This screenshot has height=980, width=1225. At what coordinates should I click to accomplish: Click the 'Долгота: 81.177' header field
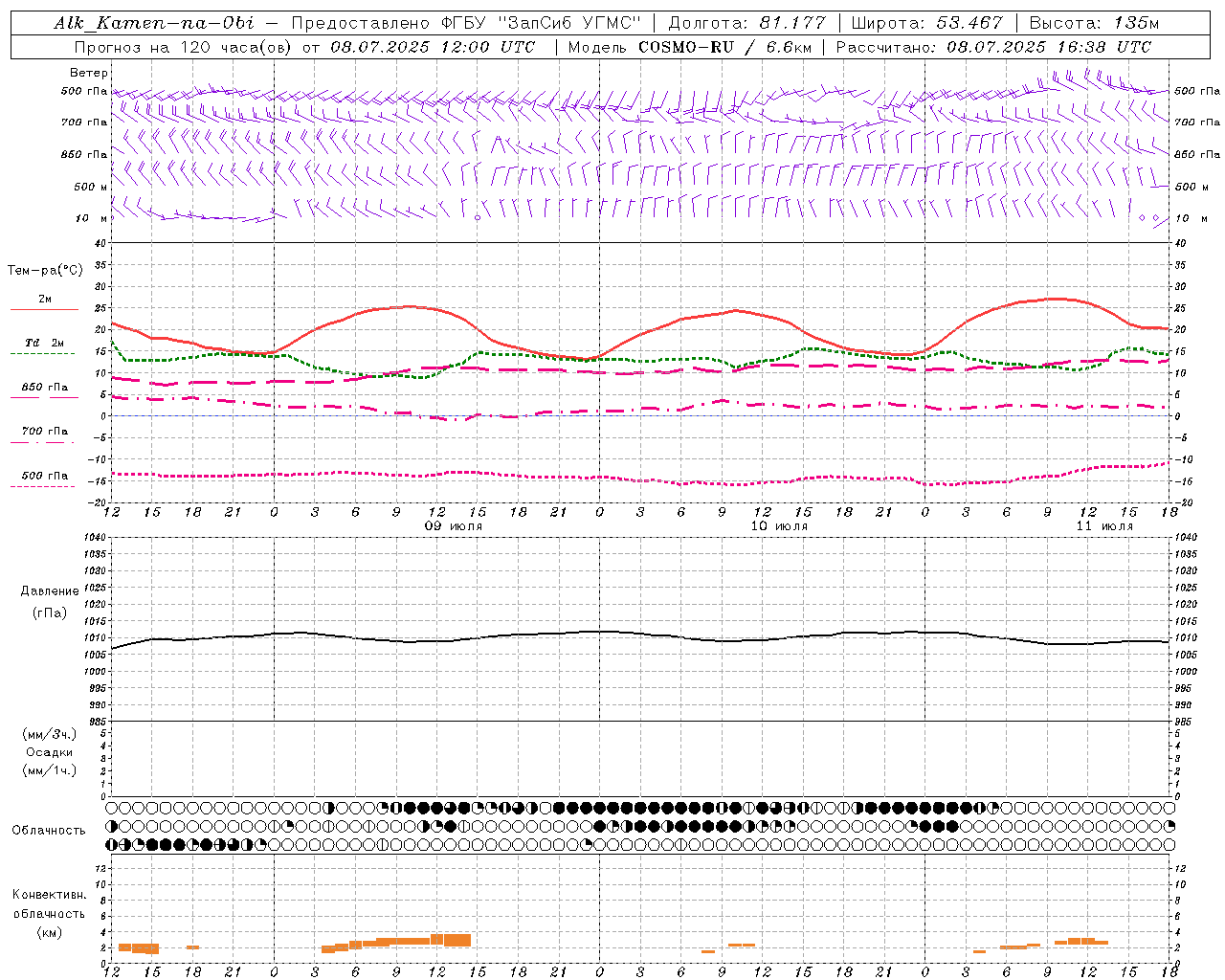[x=746, y=23]
